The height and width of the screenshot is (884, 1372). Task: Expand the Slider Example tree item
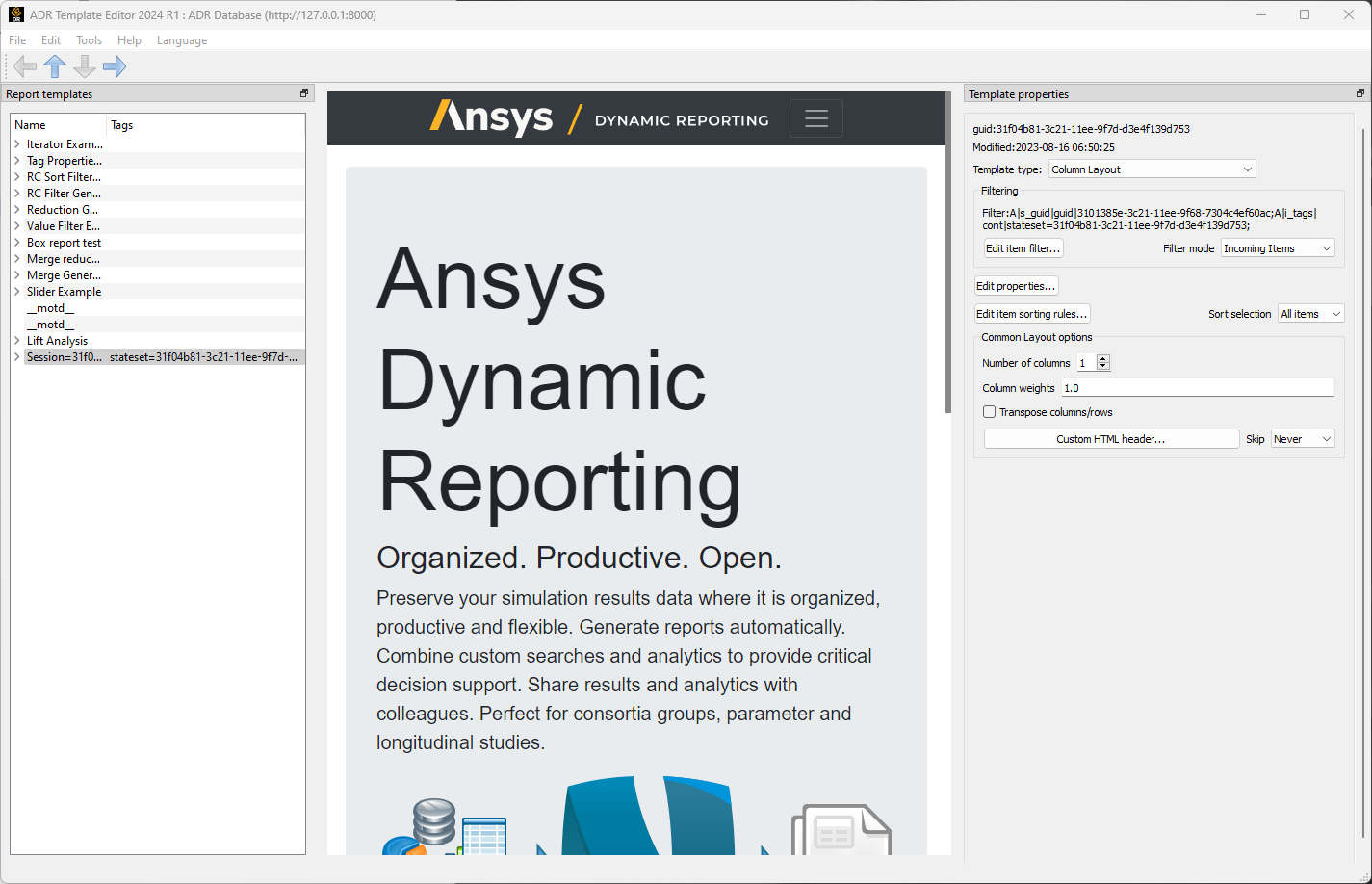(17, 292)
